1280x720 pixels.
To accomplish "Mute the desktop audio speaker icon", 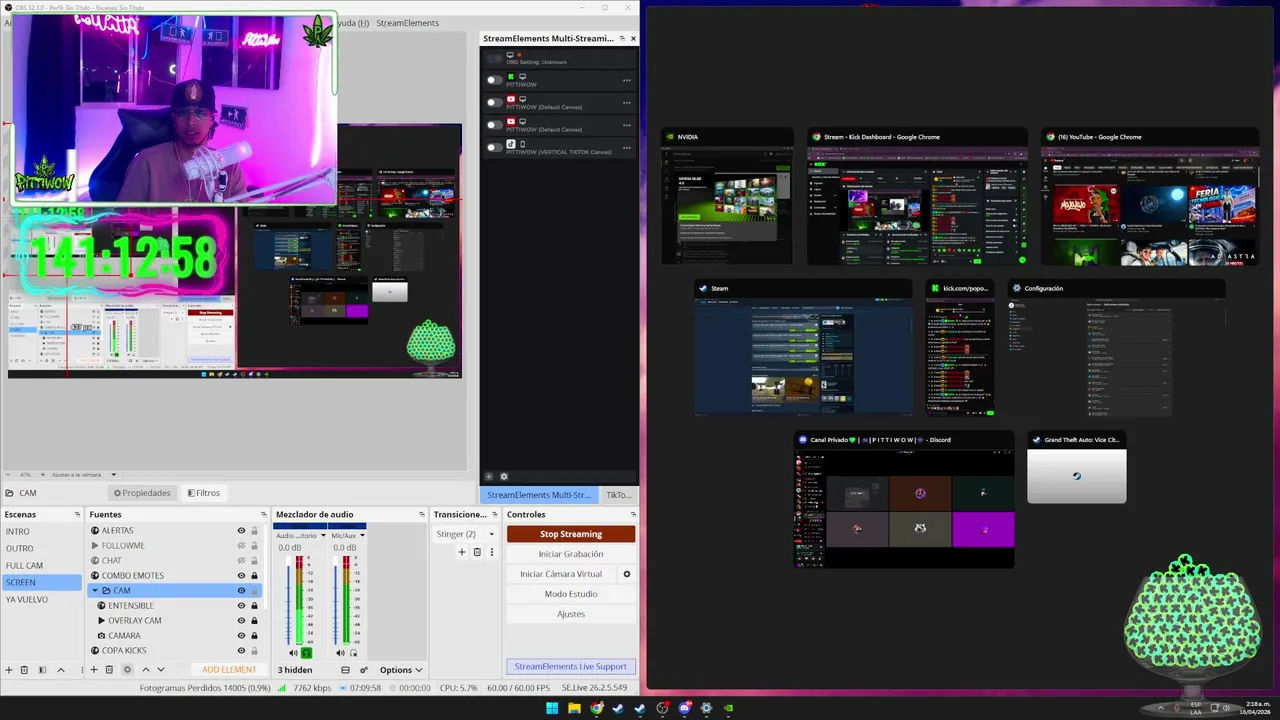I will pos(293,653).
